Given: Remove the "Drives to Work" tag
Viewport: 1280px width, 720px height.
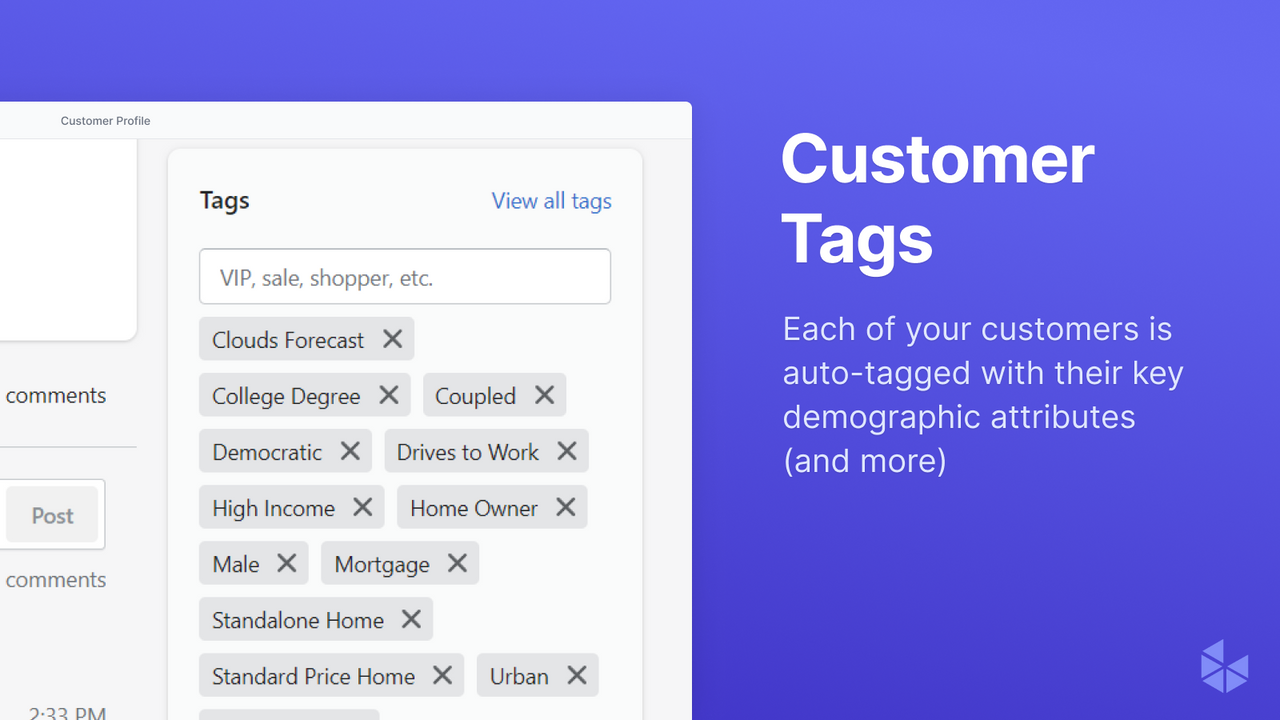Looking at the screenshot, I should coord(566,451).
